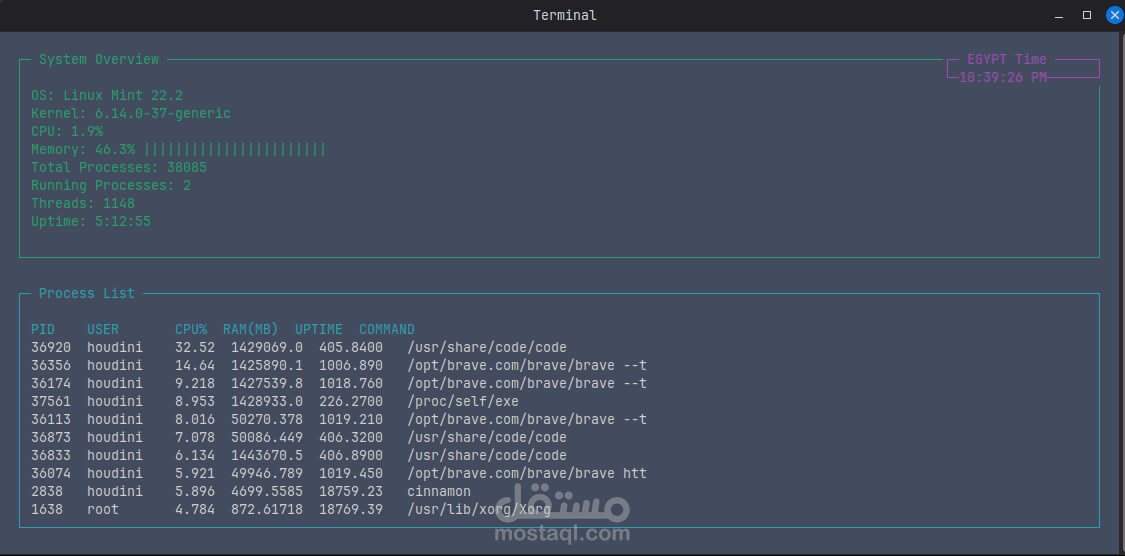This screenshot has height=556, width=1125.
Task: Click the uptime value 405.8400
Action: (x=351, y=347)
